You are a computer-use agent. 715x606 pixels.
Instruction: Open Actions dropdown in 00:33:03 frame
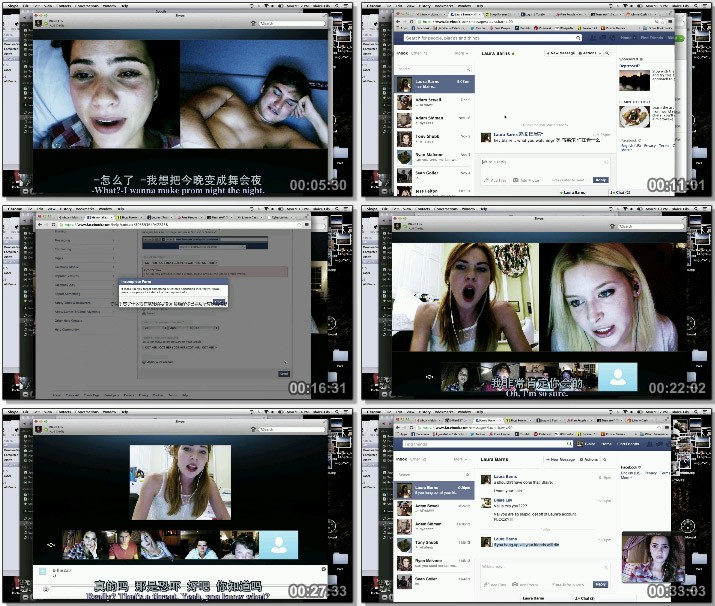pyautogui.click(x=589, y=460)
